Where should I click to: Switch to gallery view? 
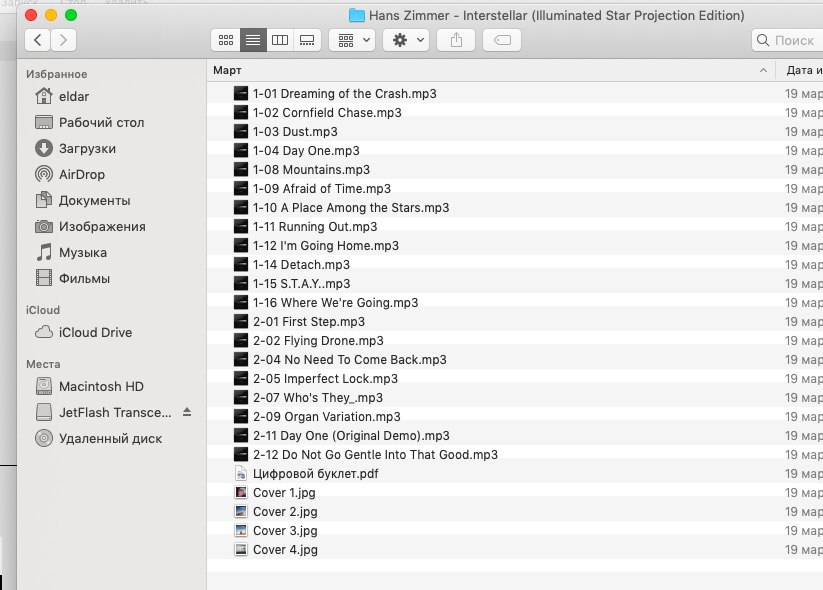click(307, 40)
